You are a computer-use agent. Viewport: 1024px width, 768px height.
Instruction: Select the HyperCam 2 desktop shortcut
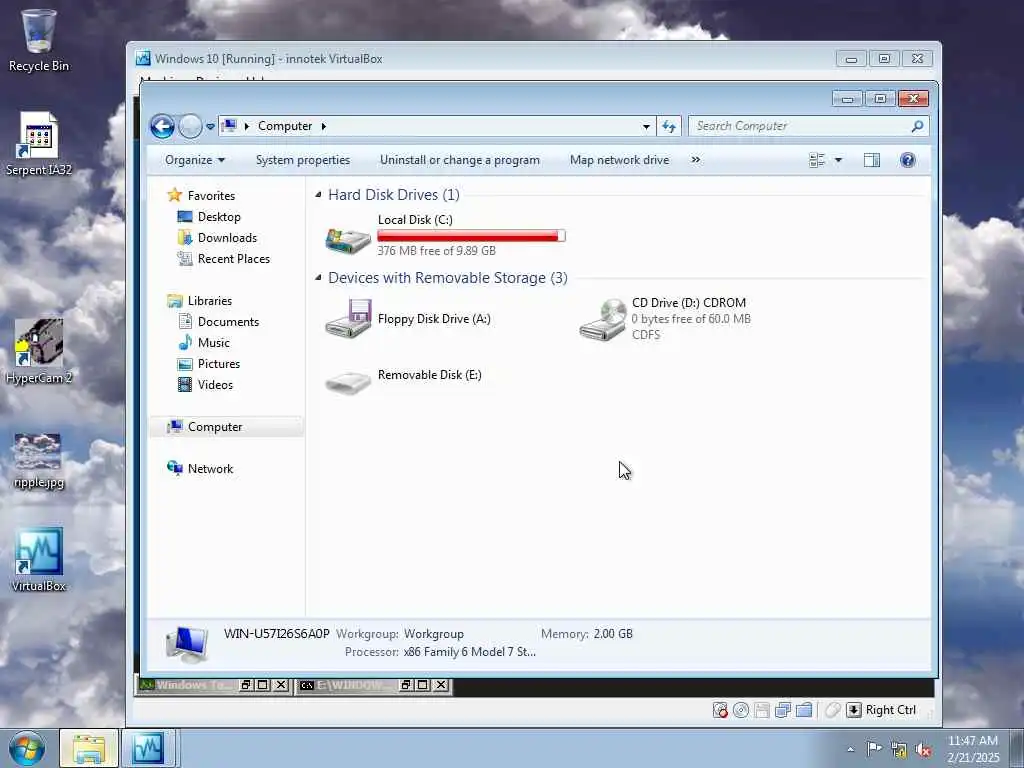click(x=39, y=352)
